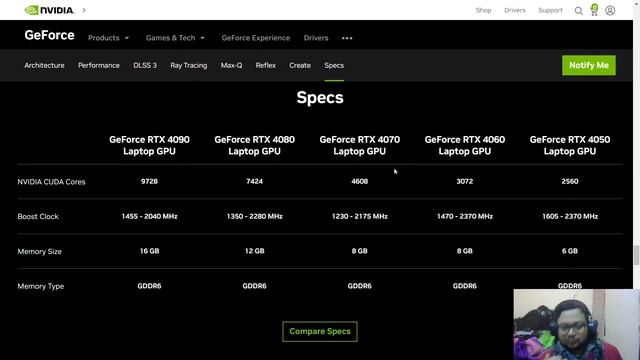Image resolution: width=640 pixels, height=360 pixels.
Task: Expand the Games & Tech dropdown
Action: pyautogui.click(x=175, y=38)
